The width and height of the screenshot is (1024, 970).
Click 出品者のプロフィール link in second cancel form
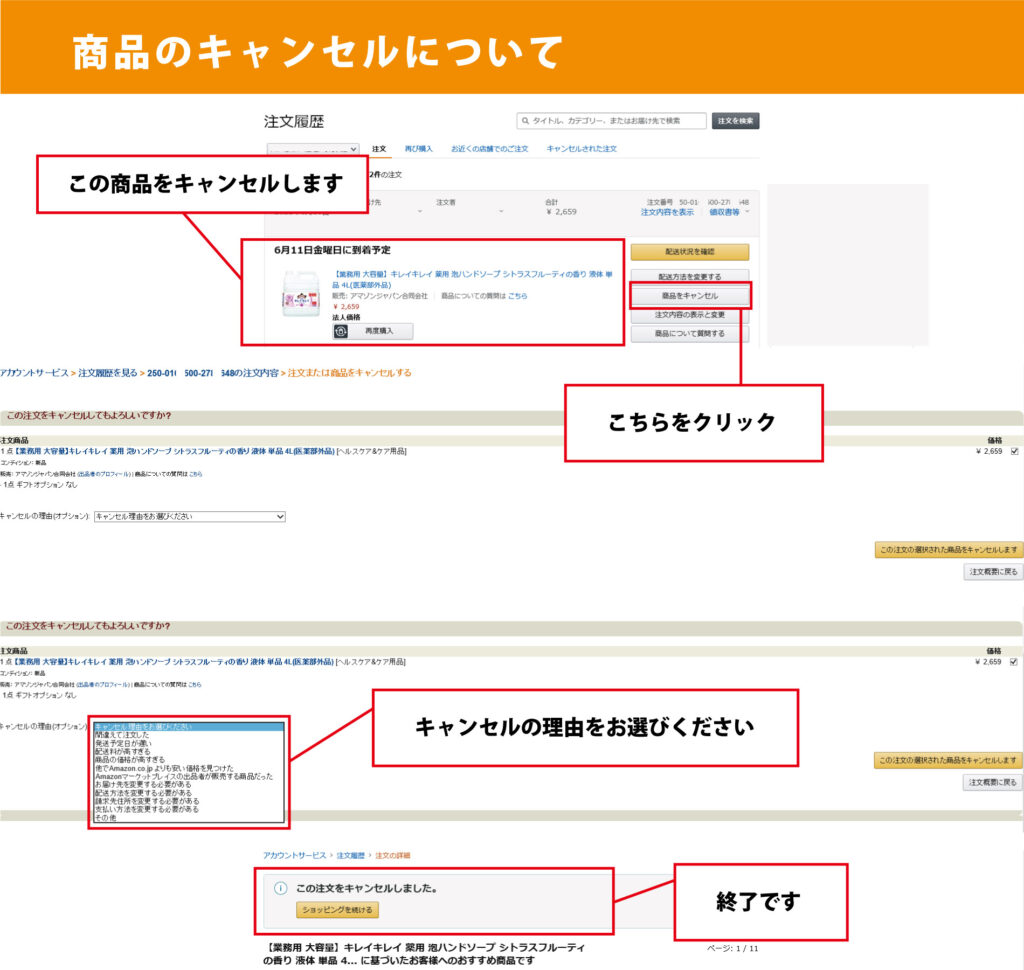pyautogui.click(x=104, y=685)
